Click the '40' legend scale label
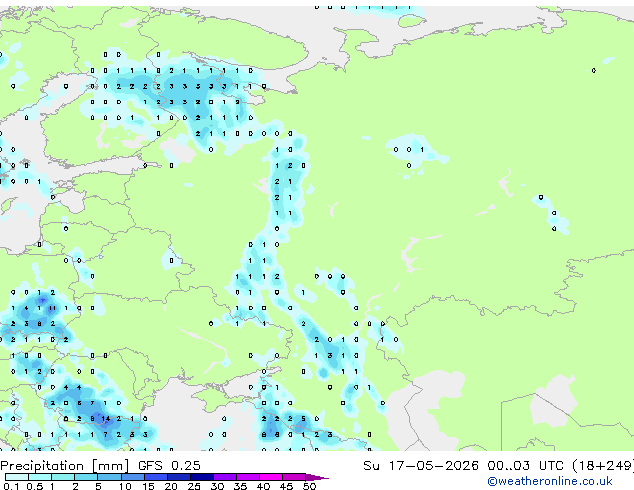 263,486
